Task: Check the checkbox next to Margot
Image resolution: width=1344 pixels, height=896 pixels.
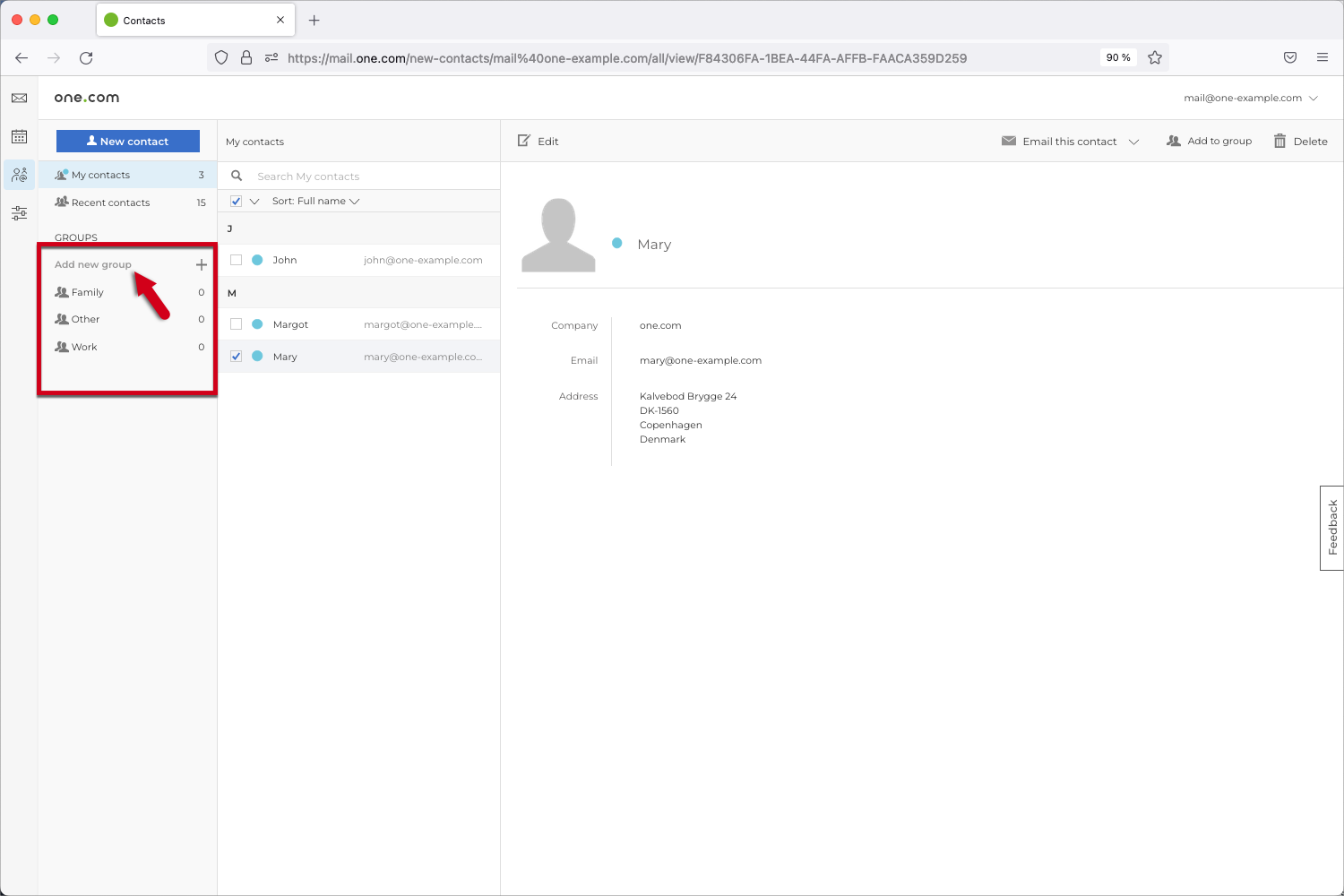Action: point(236,323)
